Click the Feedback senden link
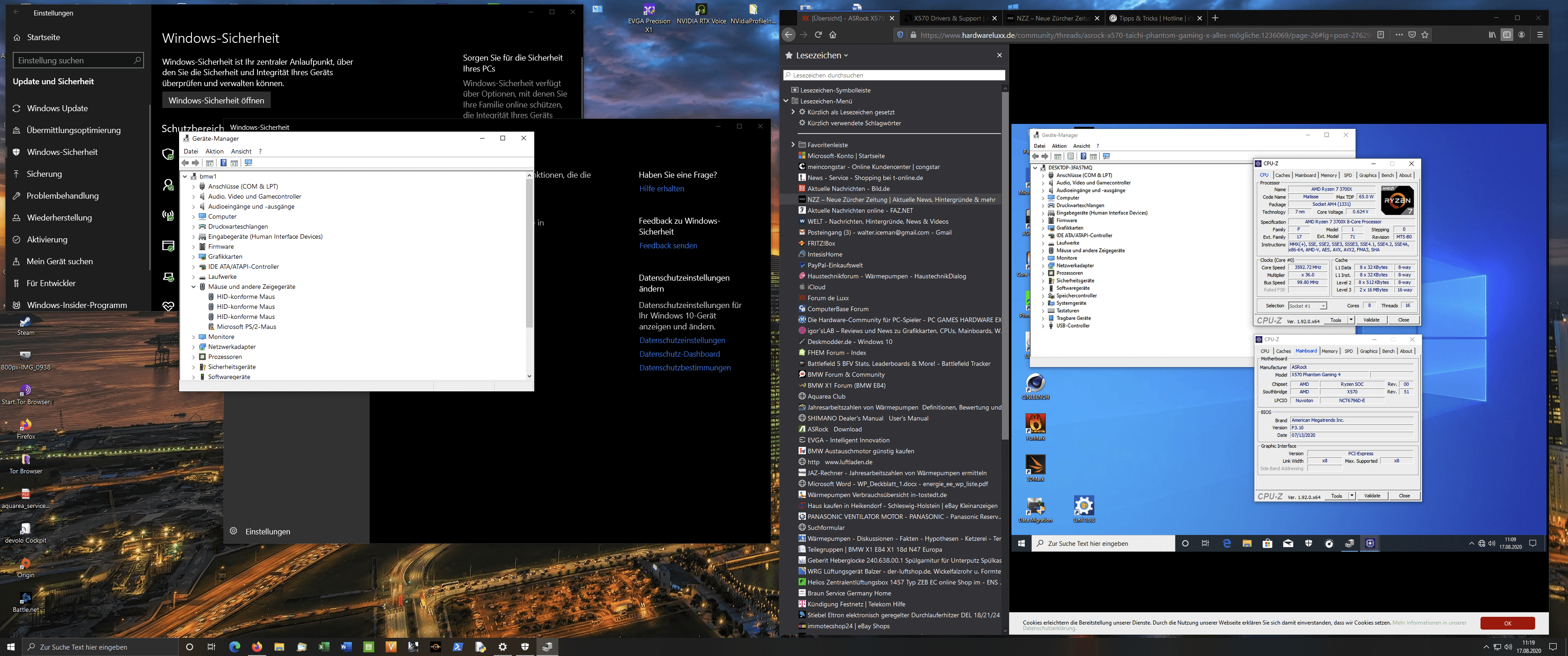This screenshot has height=656, width=1568. tap(668, 246)
